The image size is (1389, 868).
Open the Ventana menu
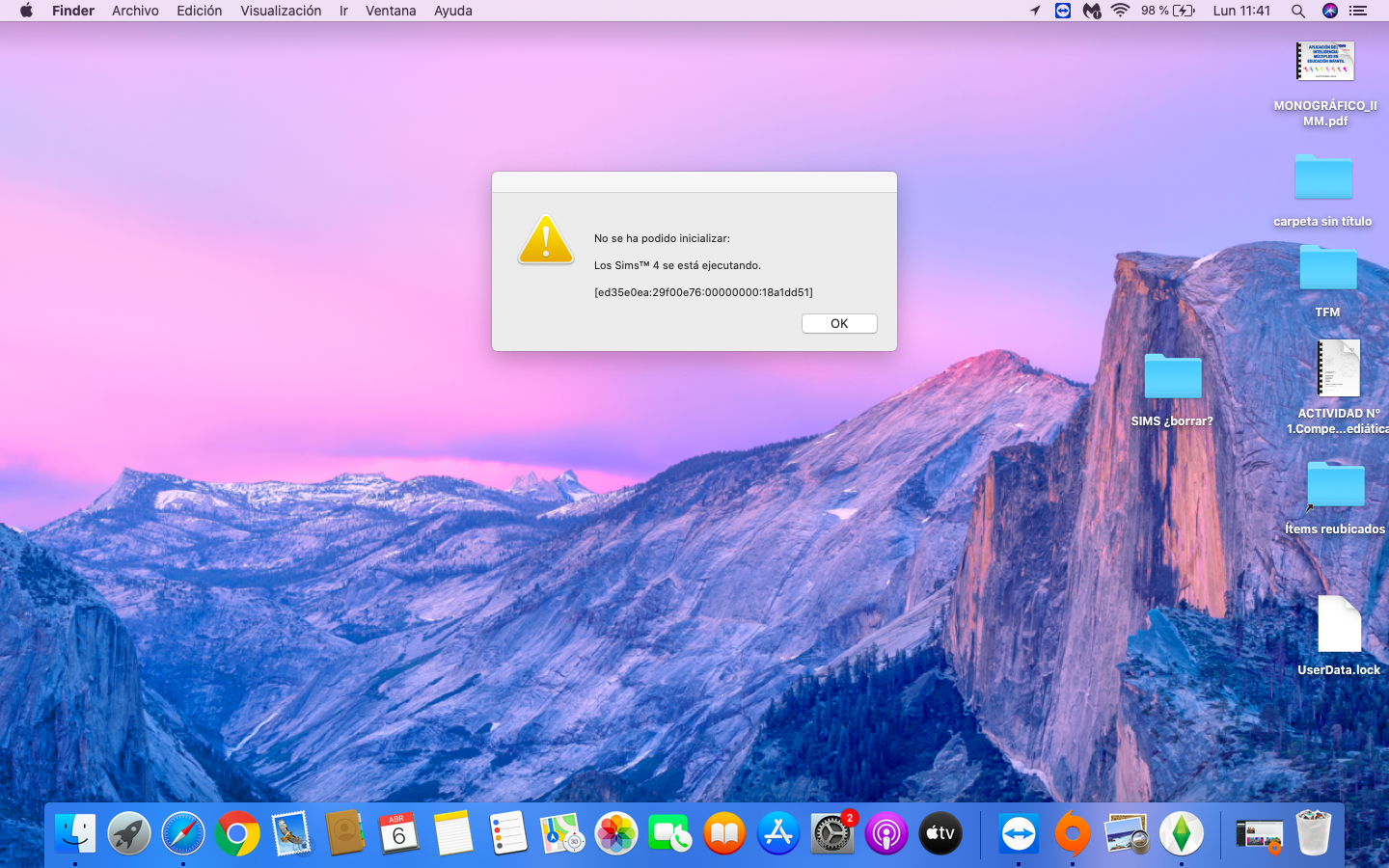pos(391,11)
